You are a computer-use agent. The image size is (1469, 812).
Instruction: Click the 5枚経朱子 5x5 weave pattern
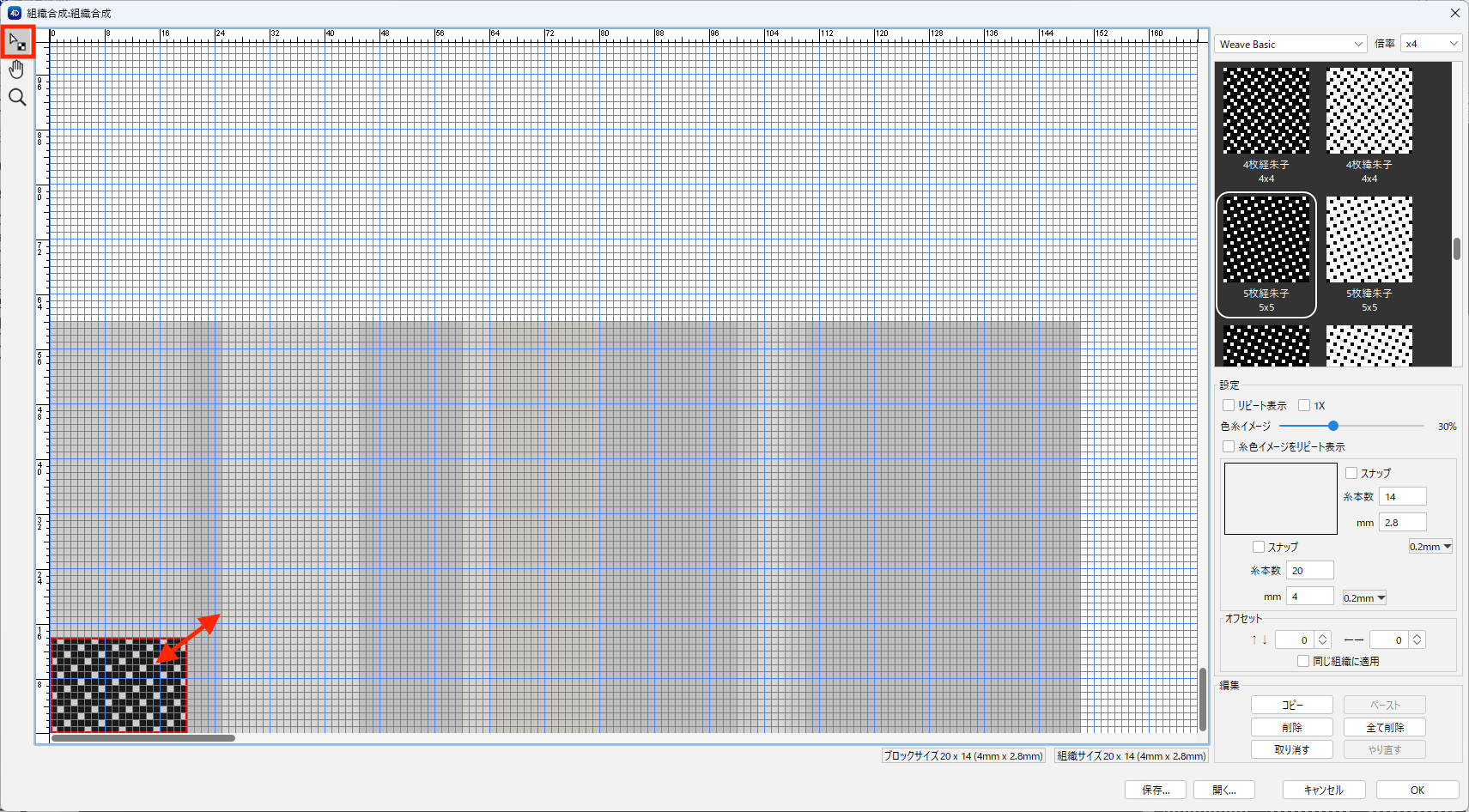click(x=1266, y=240)
